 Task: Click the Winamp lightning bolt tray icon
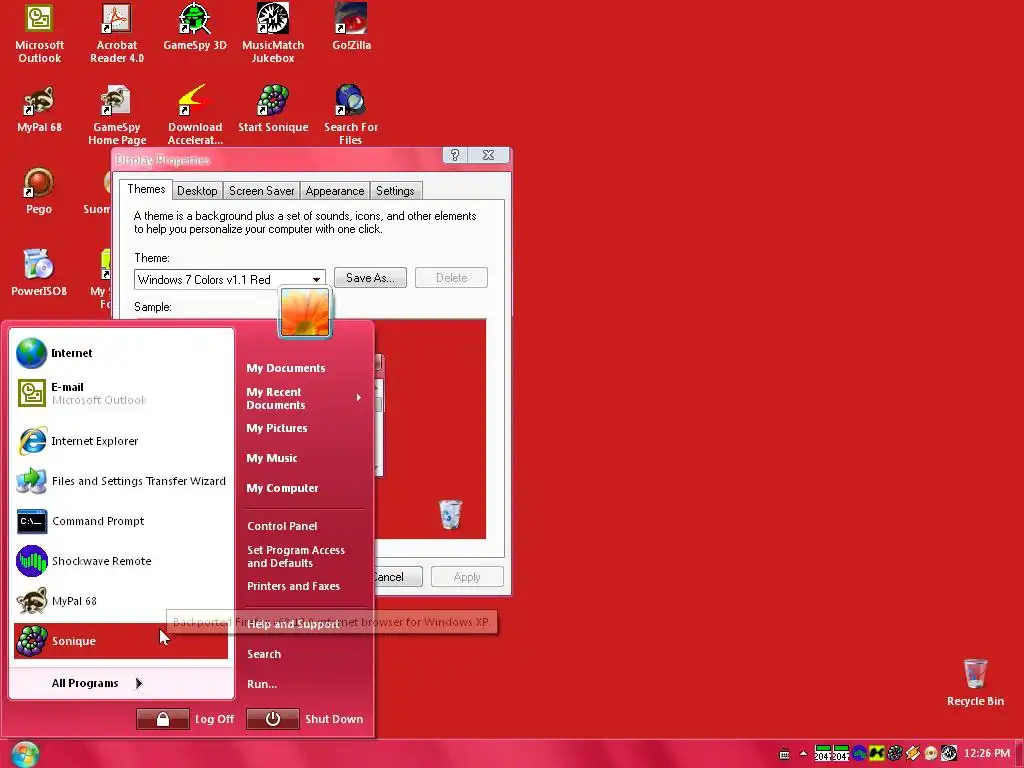(x=912, y=754)
